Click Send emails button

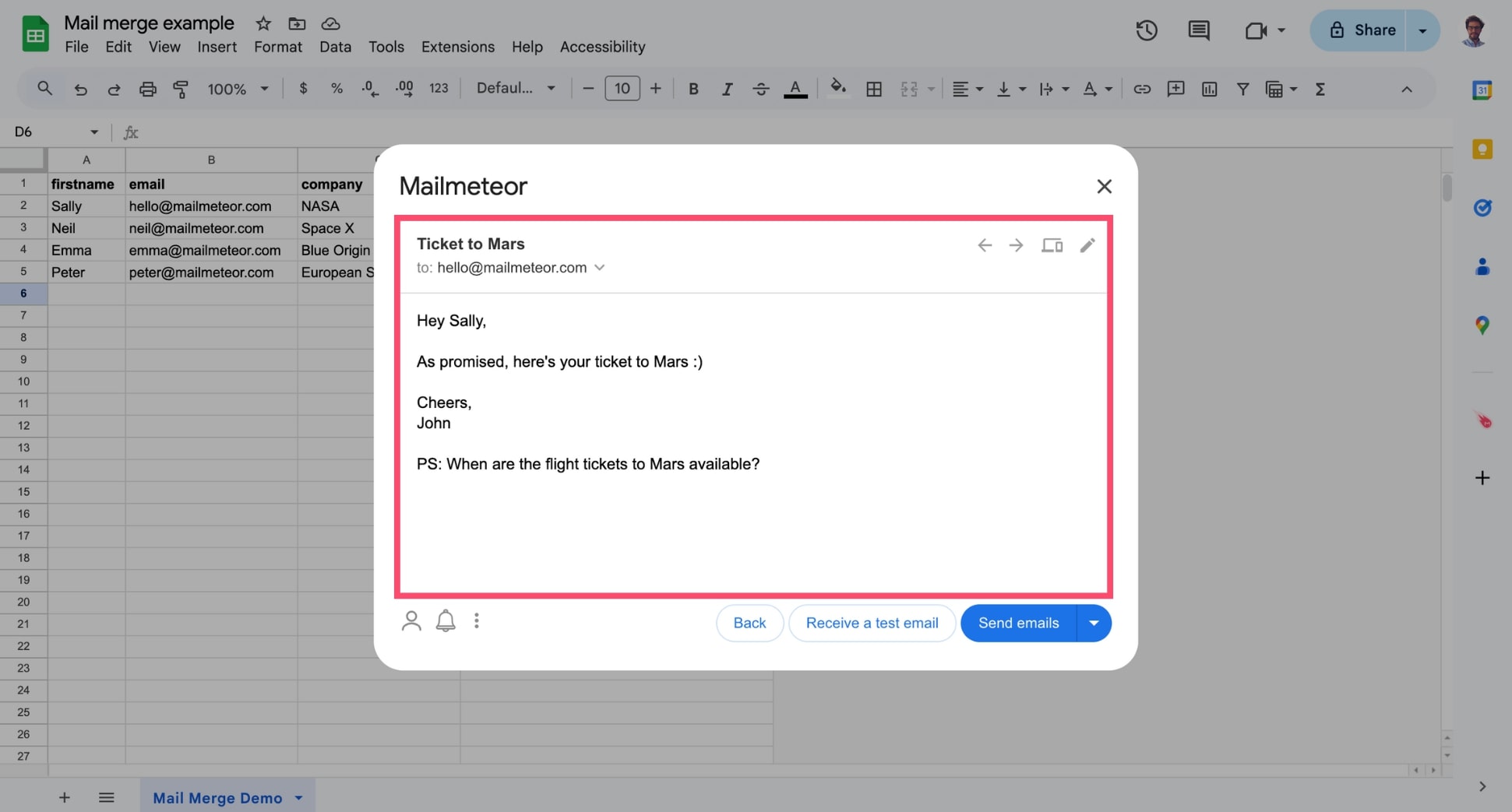pos(1018,623)
